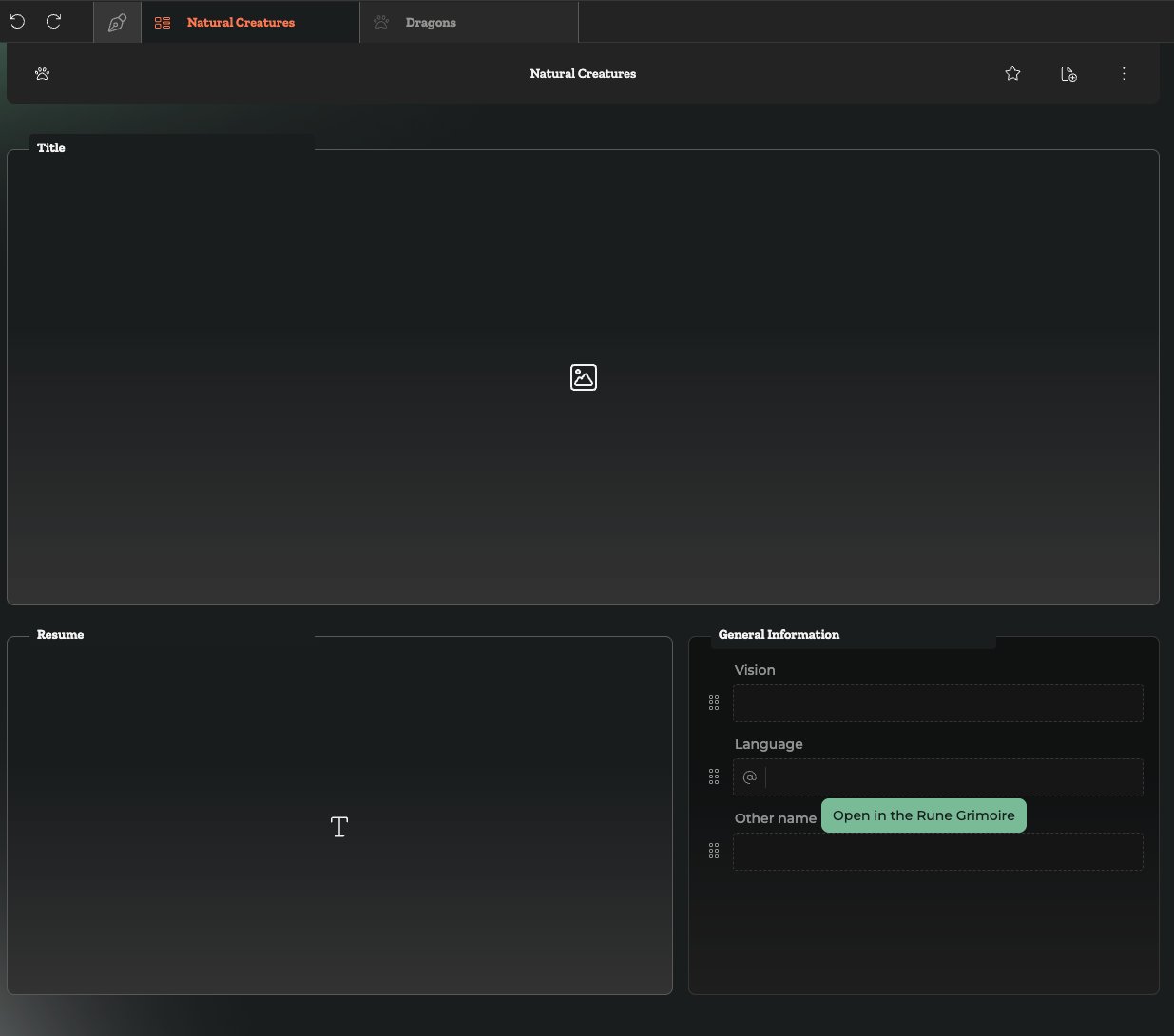
Task: Click the redo arrow icon
Action: pos(54,21)
